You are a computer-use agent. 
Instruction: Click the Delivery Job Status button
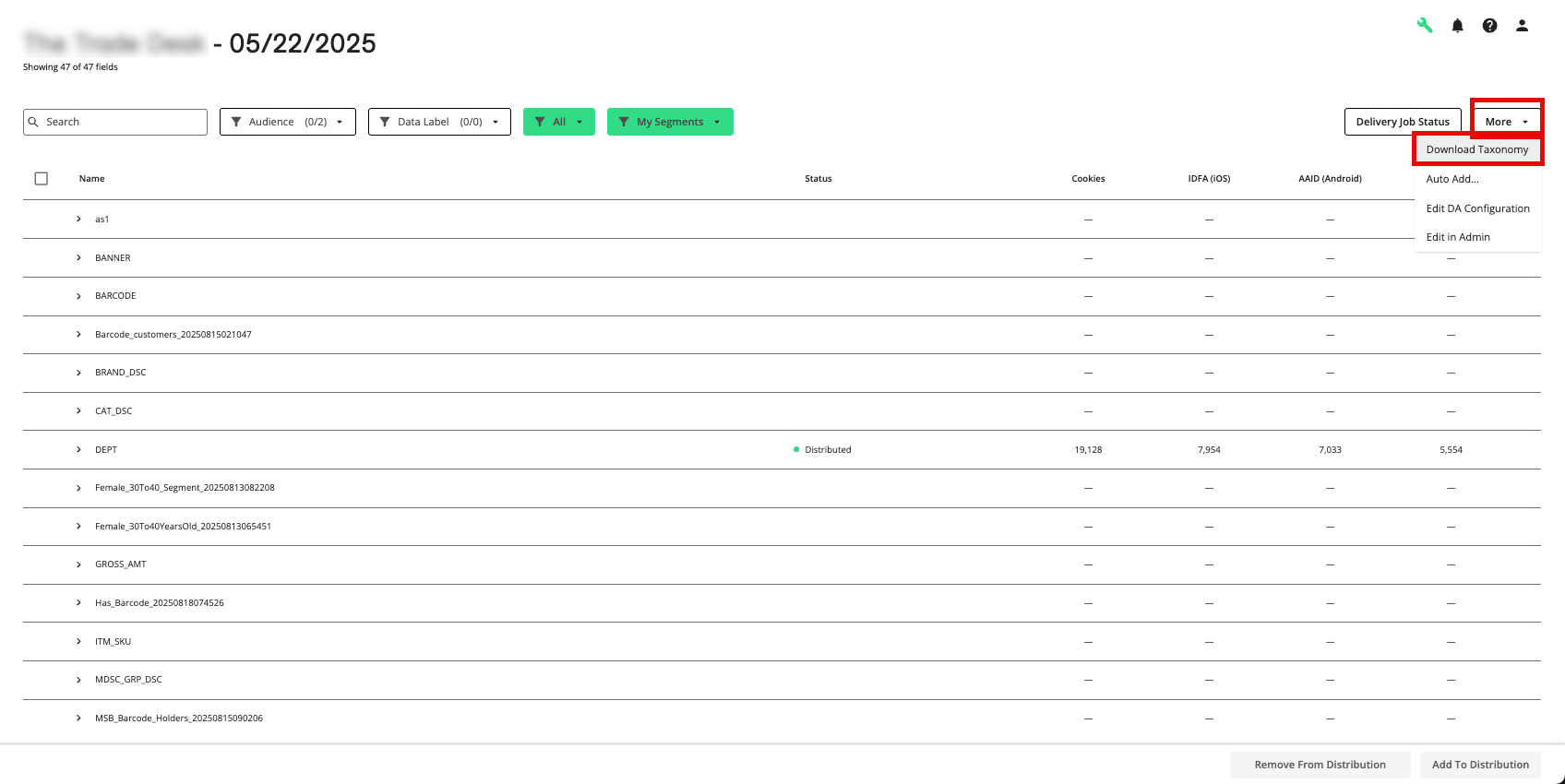tap(1402, 122)
